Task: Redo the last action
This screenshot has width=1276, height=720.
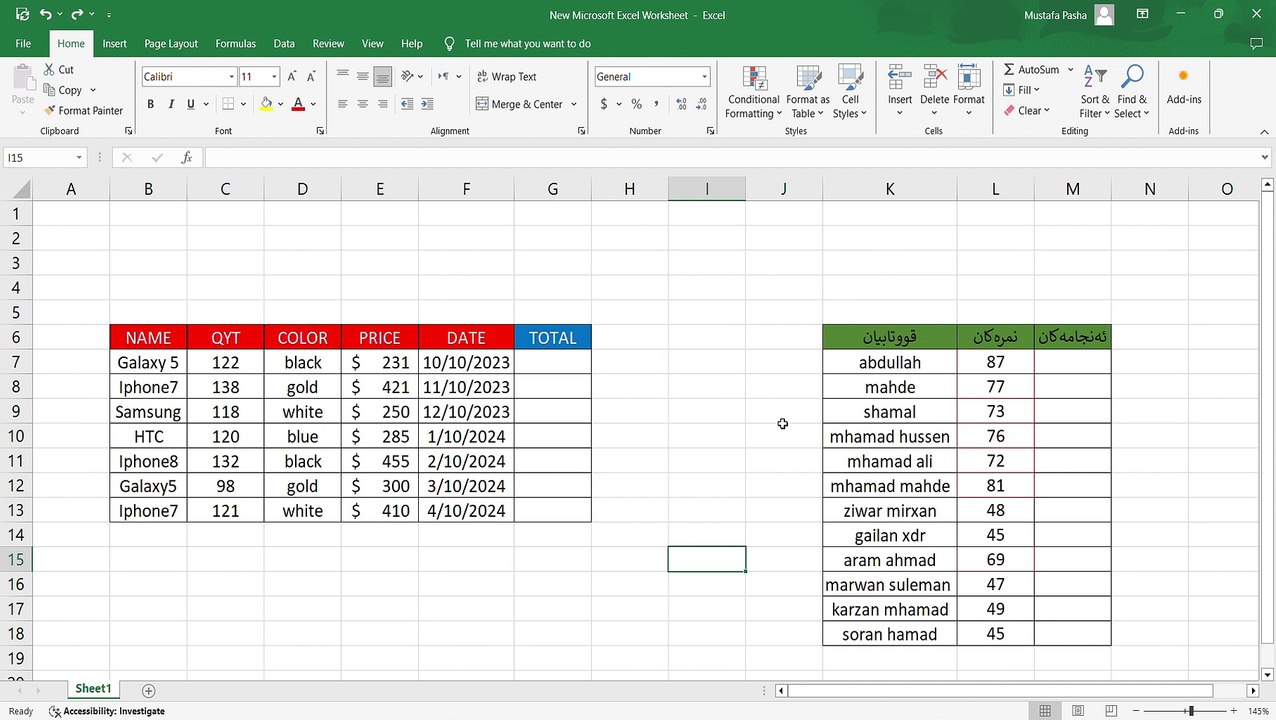Action: tap(77, 15)
